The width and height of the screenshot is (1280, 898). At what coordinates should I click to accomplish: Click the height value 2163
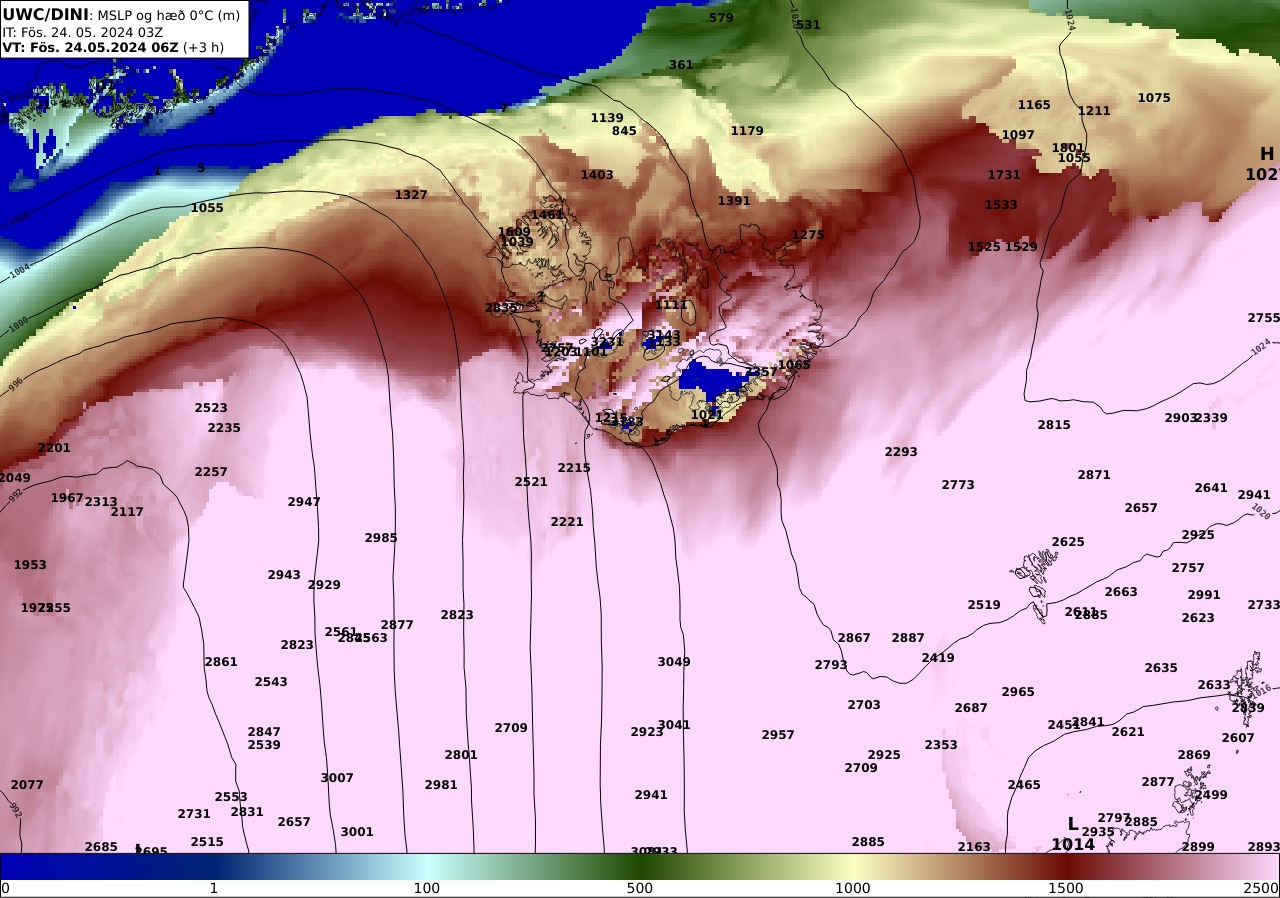[974, 847]
